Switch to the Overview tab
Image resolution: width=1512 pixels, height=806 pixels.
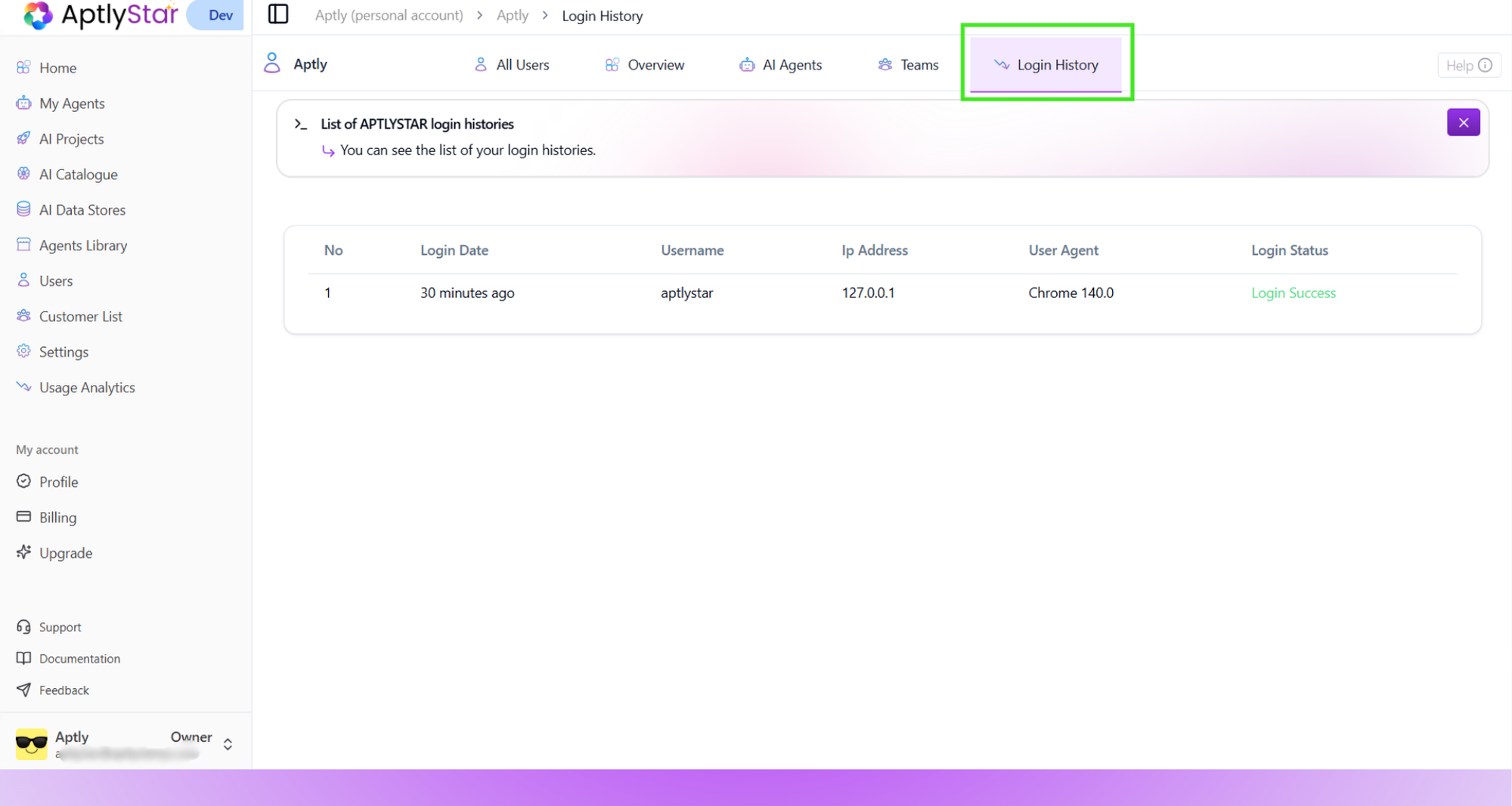pos(645,65)
